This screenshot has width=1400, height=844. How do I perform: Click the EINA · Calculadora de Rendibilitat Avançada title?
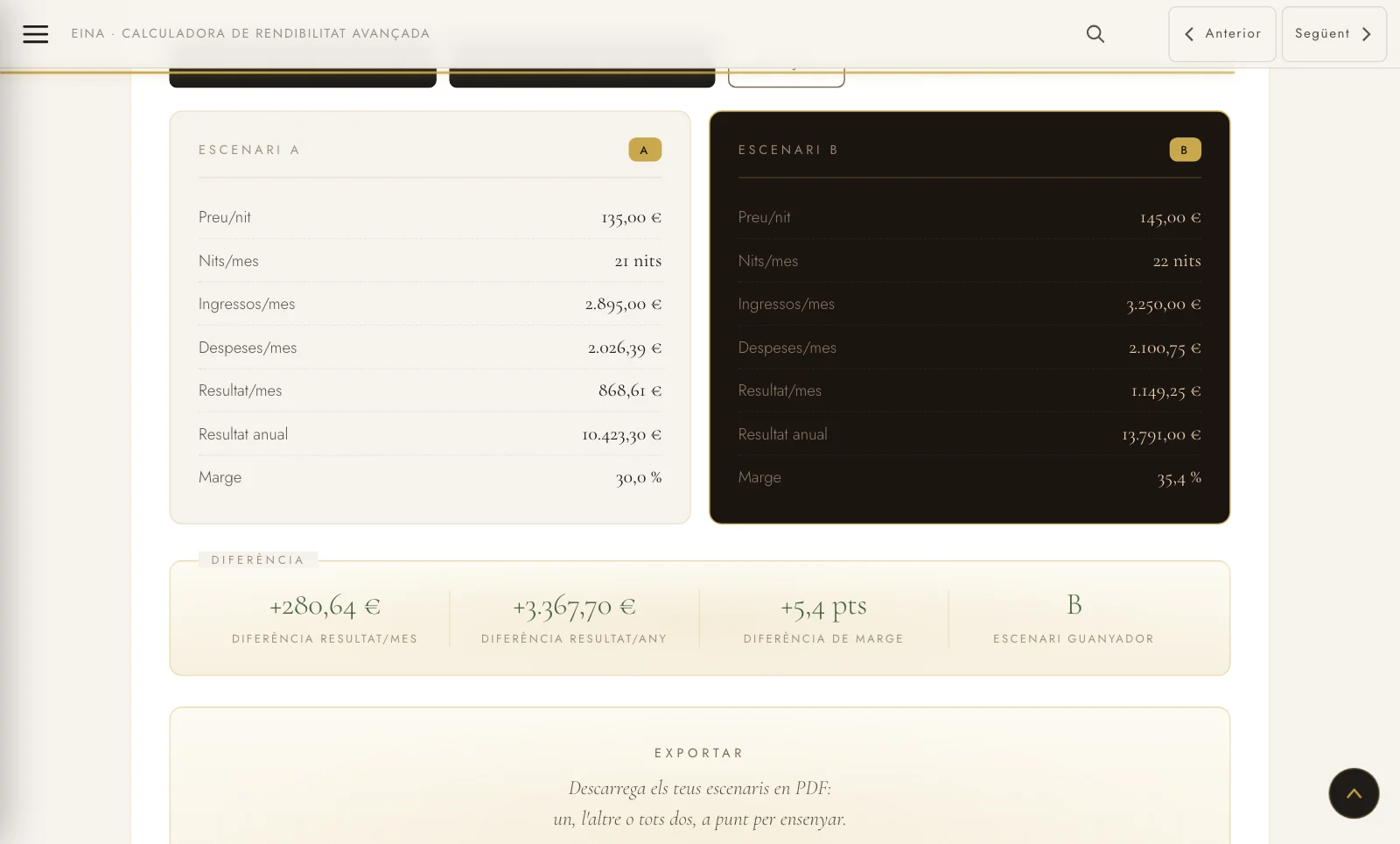tap(250, 33)
